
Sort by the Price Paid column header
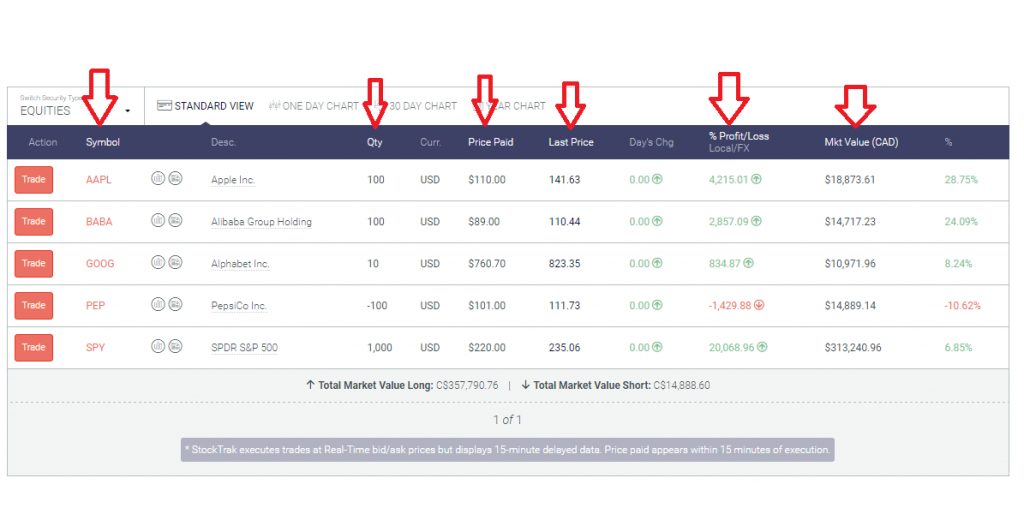point(490,142)
